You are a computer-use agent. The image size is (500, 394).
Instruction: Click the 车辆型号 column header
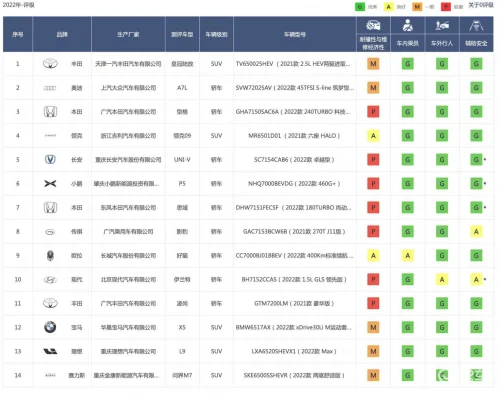point(295,34)
